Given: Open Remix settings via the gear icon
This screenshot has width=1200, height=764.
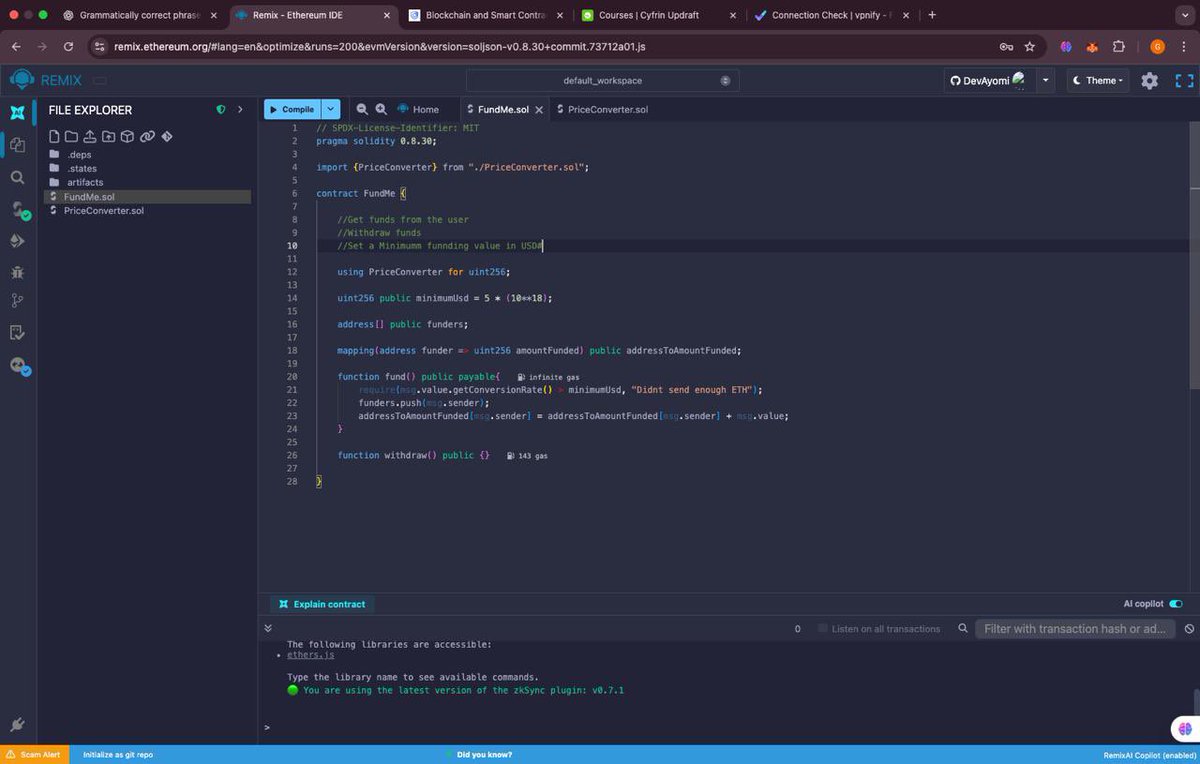Looking at the screenshot, I should [x=1148, y=80].
